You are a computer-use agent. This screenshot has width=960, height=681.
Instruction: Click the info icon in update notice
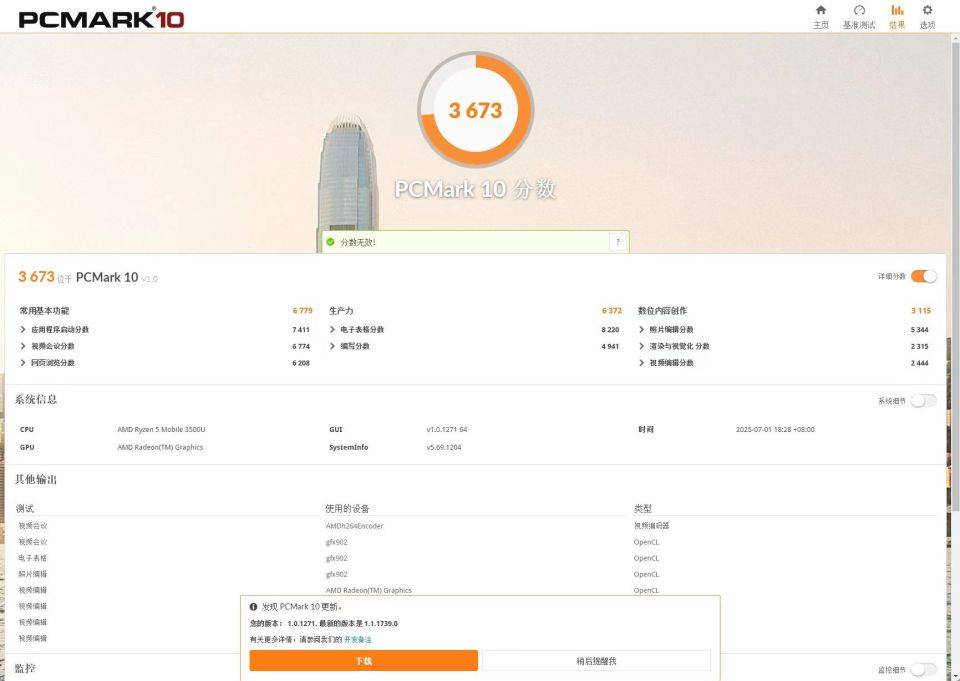coord(254,607)
